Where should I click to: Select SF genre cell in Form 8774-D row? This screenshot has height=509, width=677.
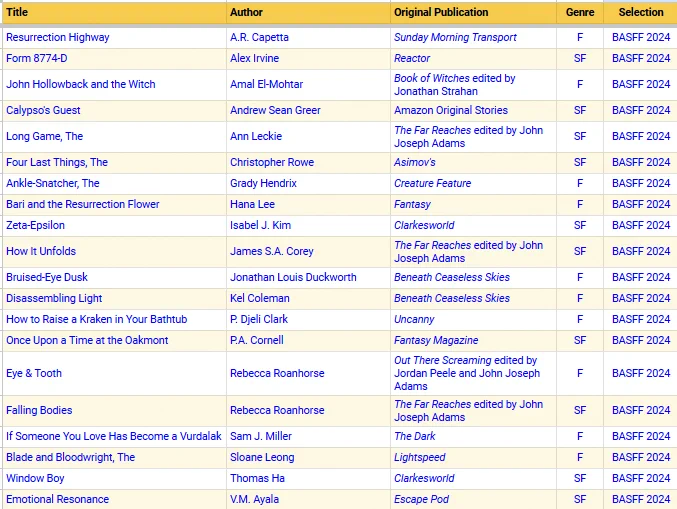(580, 58)
